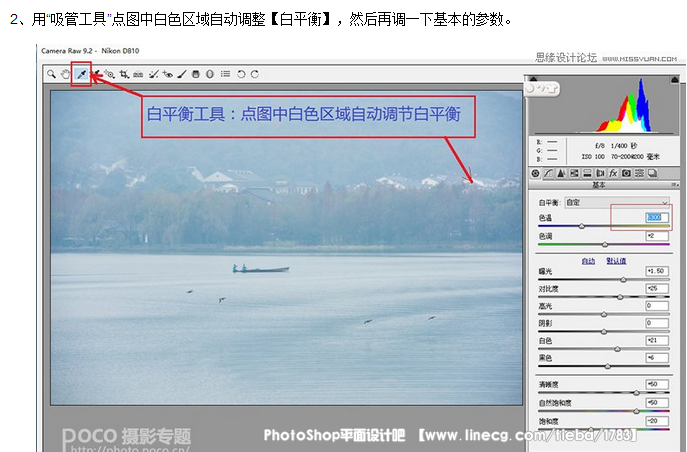Switch to the Camera Calibration panel tab
The image size is (687, 452).
(627, 173)
